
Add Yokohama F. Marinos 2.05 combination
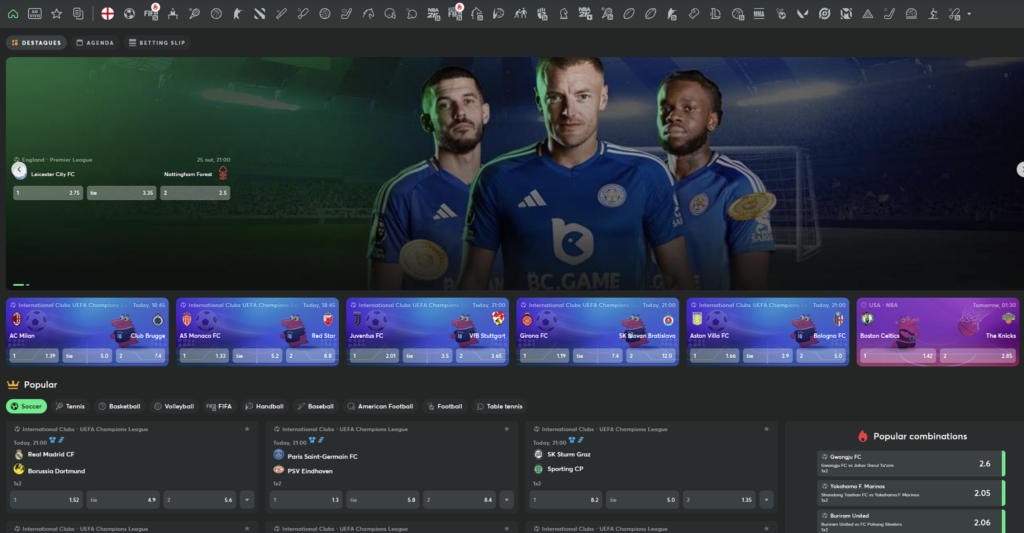(x=910, y=493)
